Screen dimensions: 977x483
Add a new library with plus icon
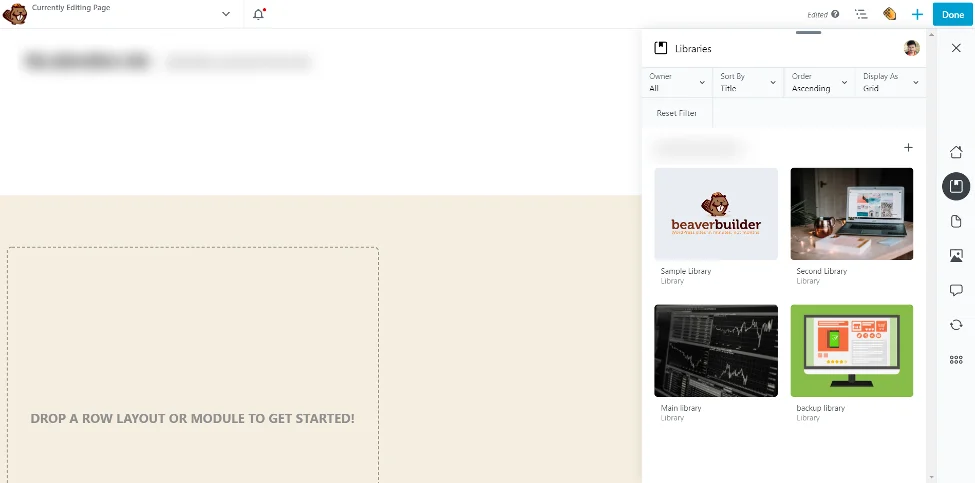click(908, 148)
